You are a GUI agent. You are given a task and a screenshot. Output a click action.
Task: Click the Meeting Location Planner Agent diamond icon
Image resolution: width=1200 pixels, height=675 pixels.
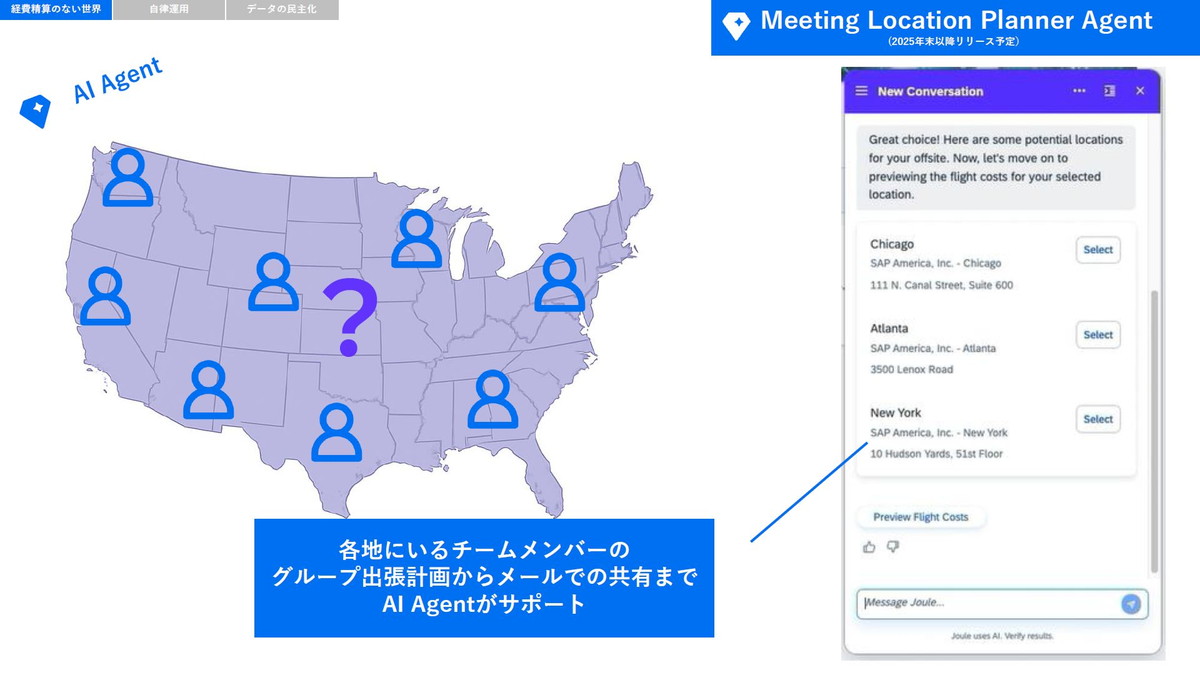tap(736, 26)
